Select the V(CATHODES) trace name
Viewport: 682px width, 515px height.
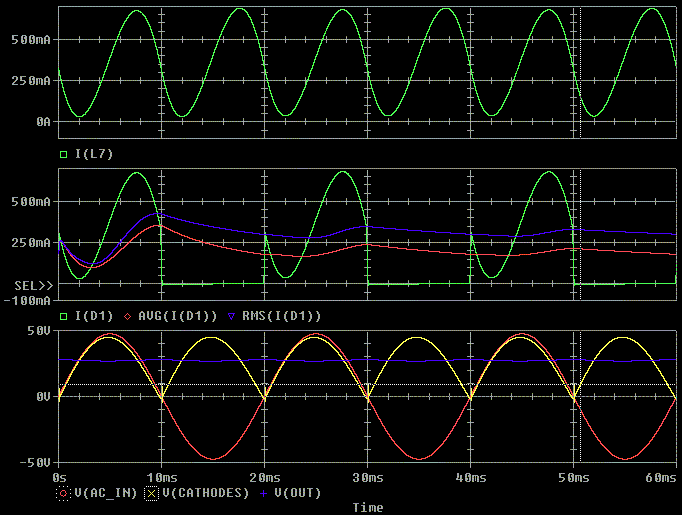pos(198,493)
